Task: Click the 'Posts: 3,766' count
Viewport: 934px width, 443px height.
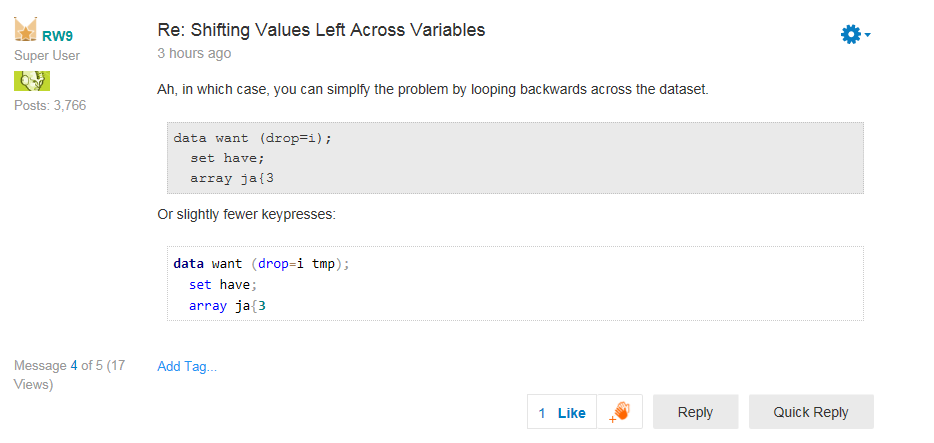Action: (x=50, y=105)
